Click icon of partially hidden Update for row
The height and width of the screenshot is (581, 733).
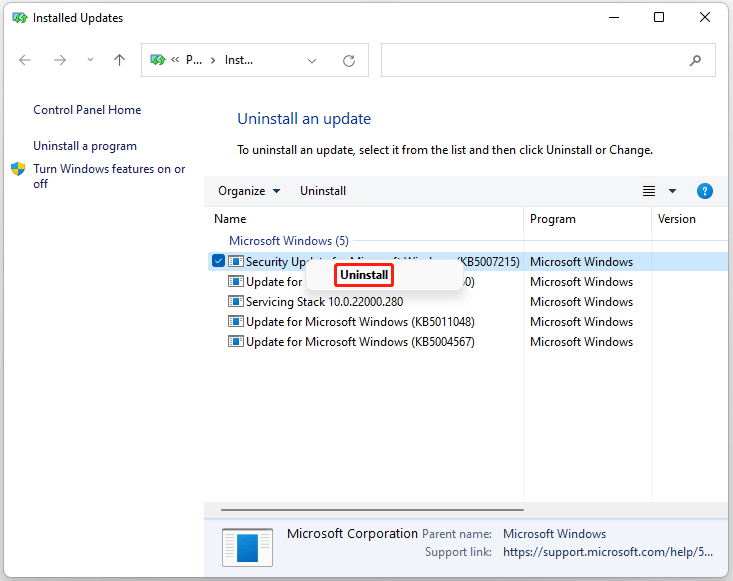(236, 281)
